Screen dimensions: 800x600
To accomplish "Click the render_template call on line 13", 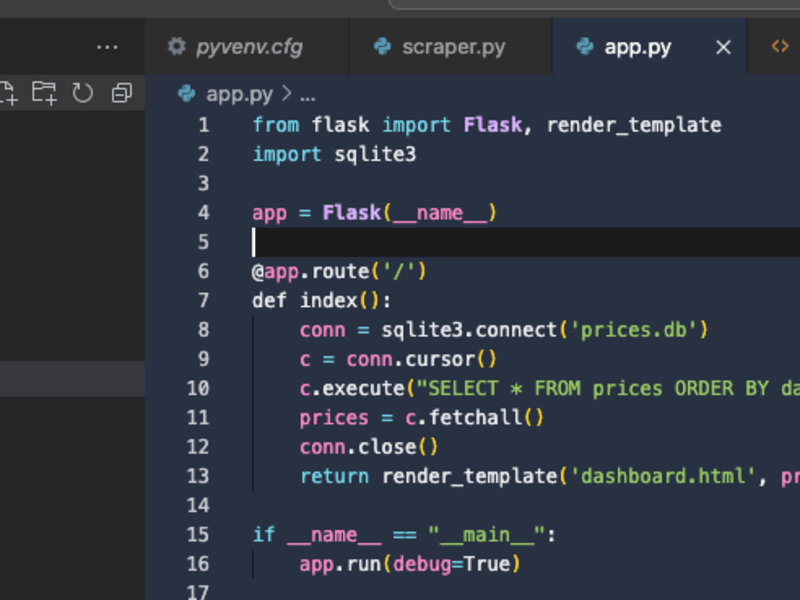I will tap(469, 477).
